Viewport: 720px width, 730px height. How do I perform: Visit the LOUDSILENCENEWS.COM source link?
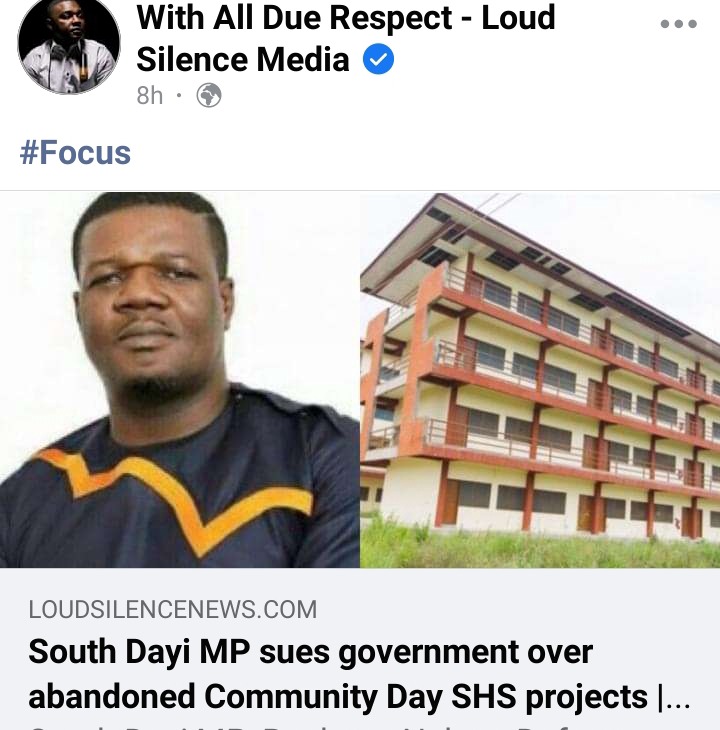pyautogui.click(x=173, y=609)
